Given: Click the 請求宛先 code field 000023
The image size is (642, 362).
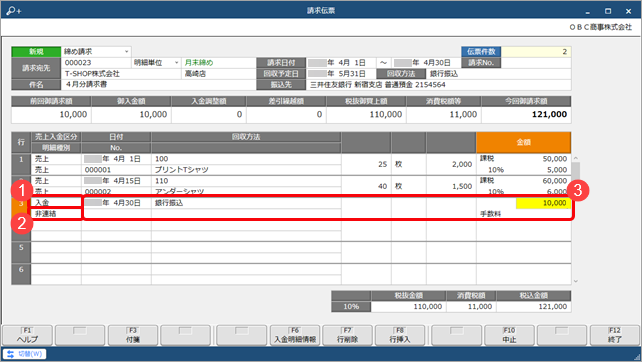Looking at the screenshot, I should click(x=97, y=63).
